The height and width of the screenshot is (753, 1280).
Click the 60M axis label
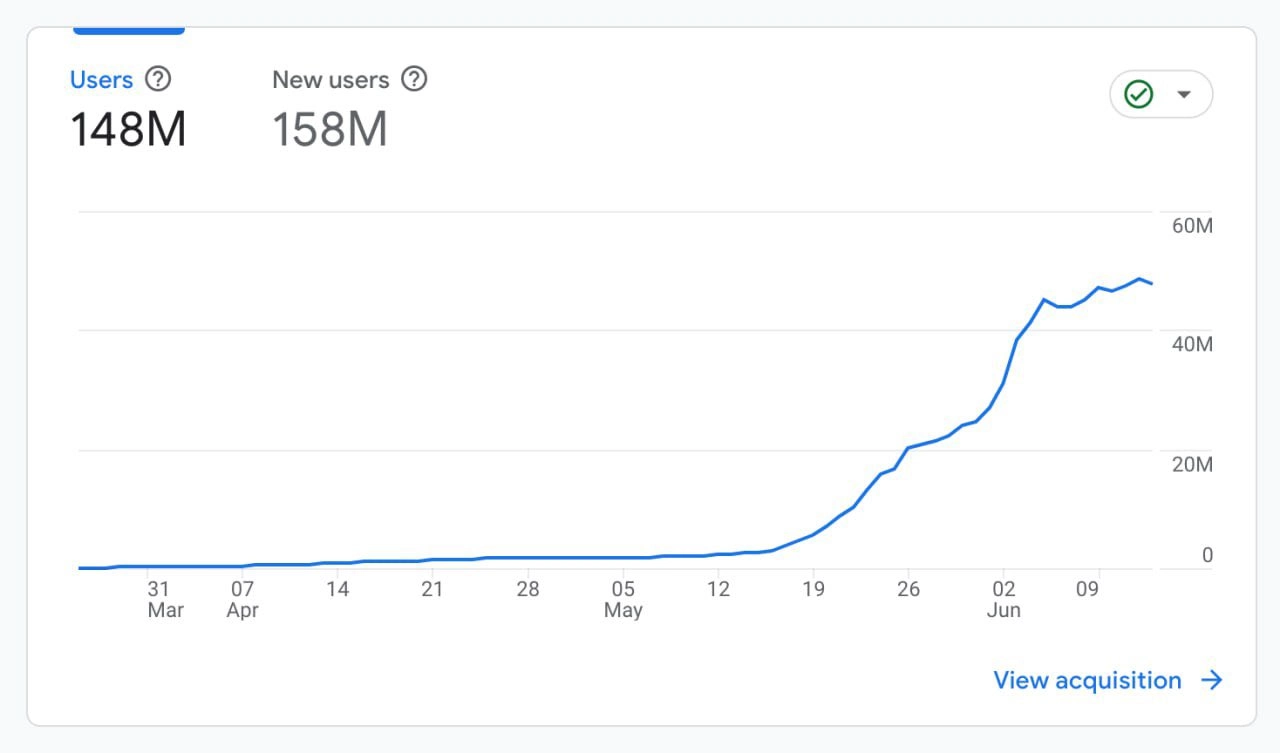(1192, 226)
